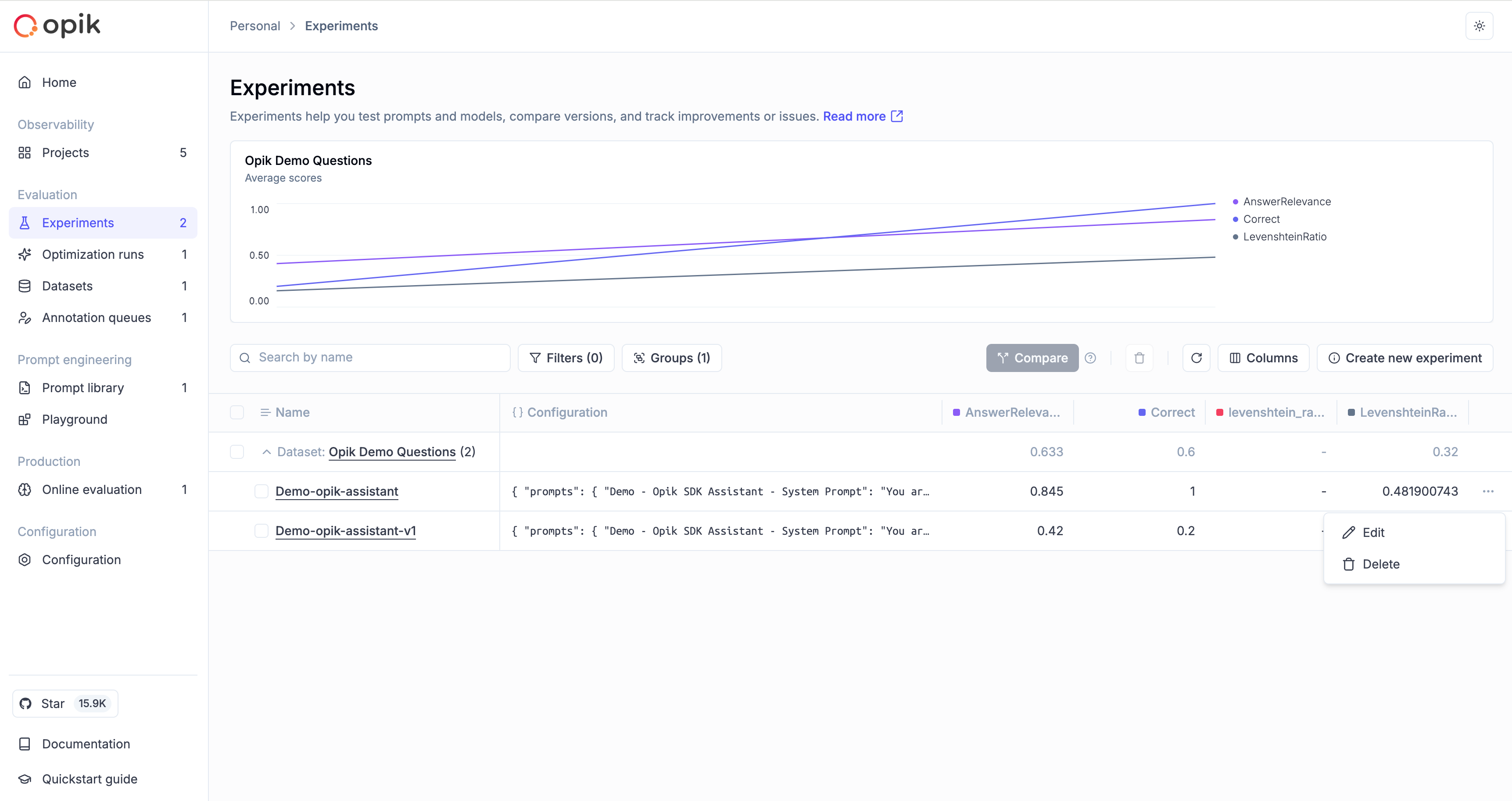Choose Edit from the context menu
This screenshot has width=1512, height=801.
pyautogui.click(x=1372, y=532)
